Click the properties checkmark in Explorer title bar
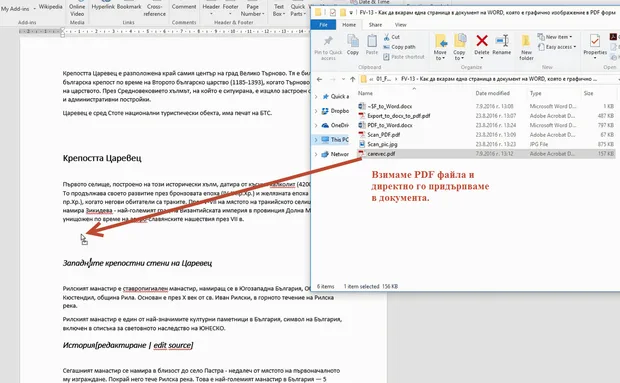The width and height of the screenshot is (620, 383). pos(333,13)
